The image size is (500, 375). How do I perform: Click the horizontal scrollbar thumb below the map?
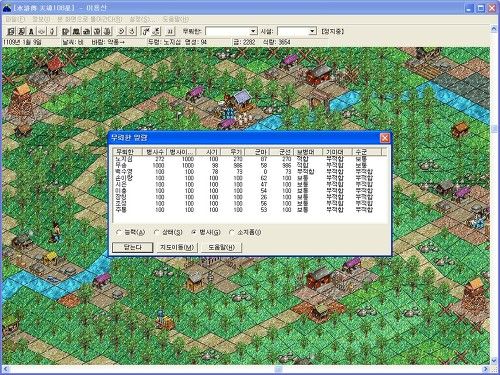278,369
